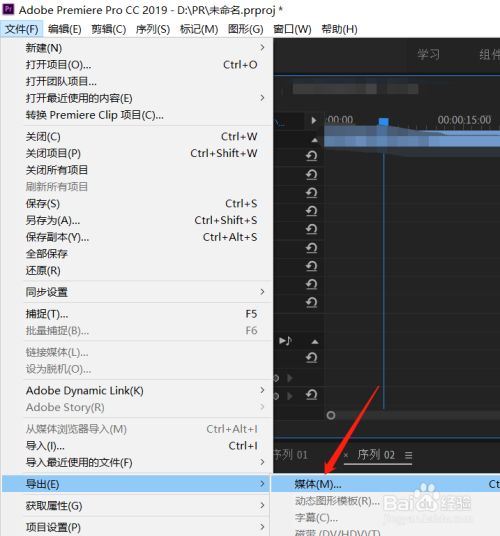Expand 导入最近使用的文件(F) submenu
Screen dimensions: 500x536
[137, 463]
